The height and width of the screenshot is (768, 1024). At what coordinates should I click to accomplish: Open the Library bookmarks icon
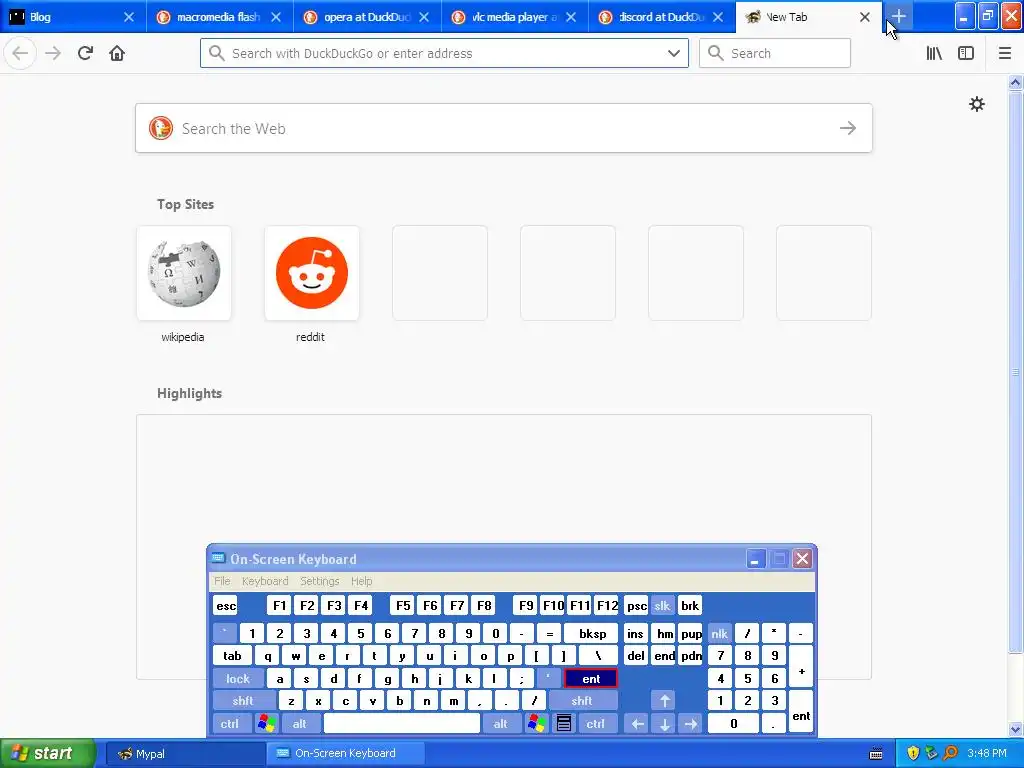tap(934, 53)
